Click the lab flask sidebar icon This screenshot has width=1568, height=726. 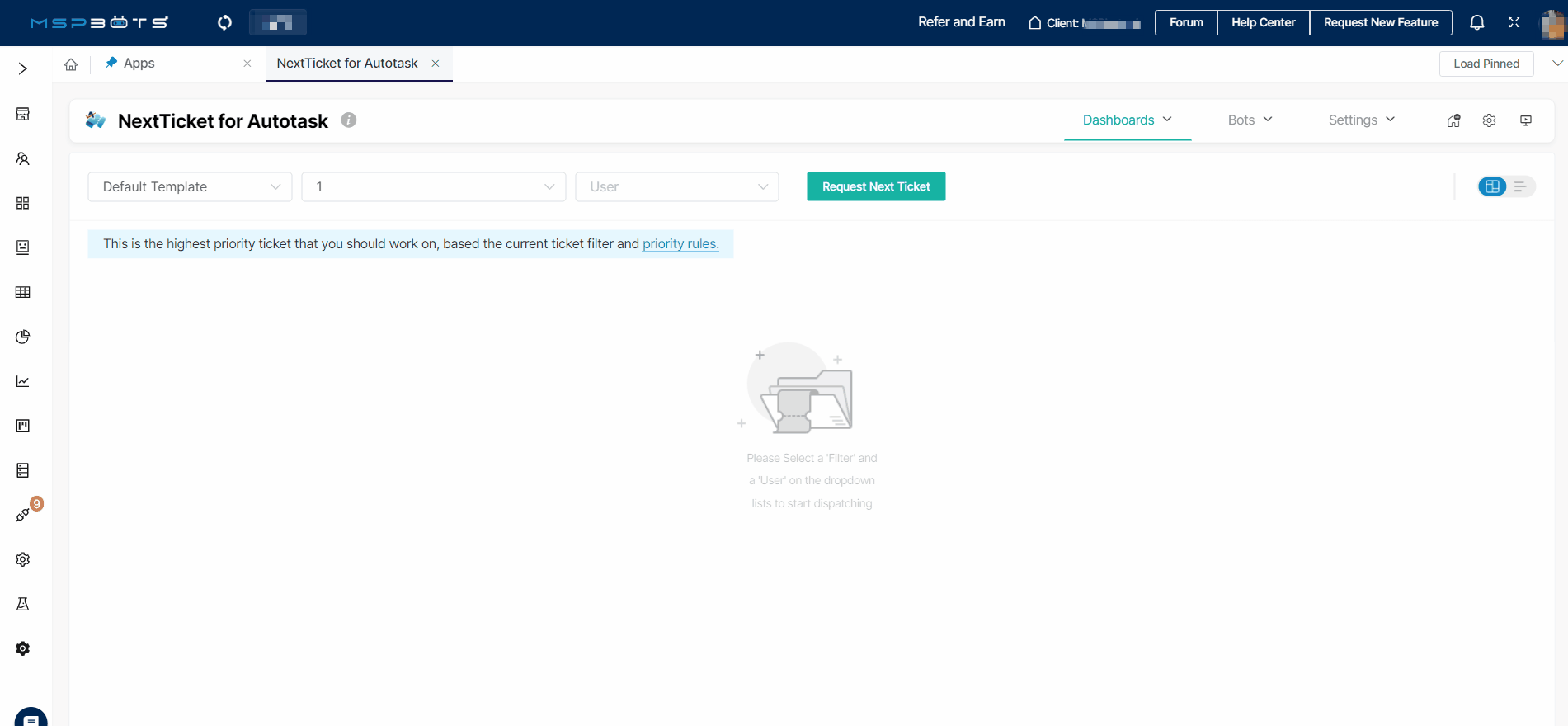point(23,604)
